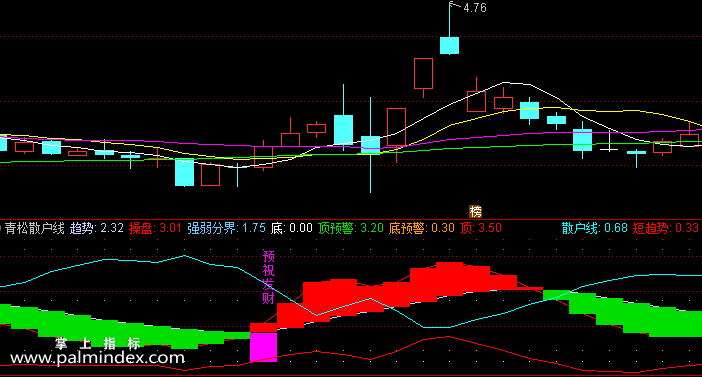This screenshot has height=377, width=702.
Task: Click the 散户线: 0.68 value
Action: 595,228
